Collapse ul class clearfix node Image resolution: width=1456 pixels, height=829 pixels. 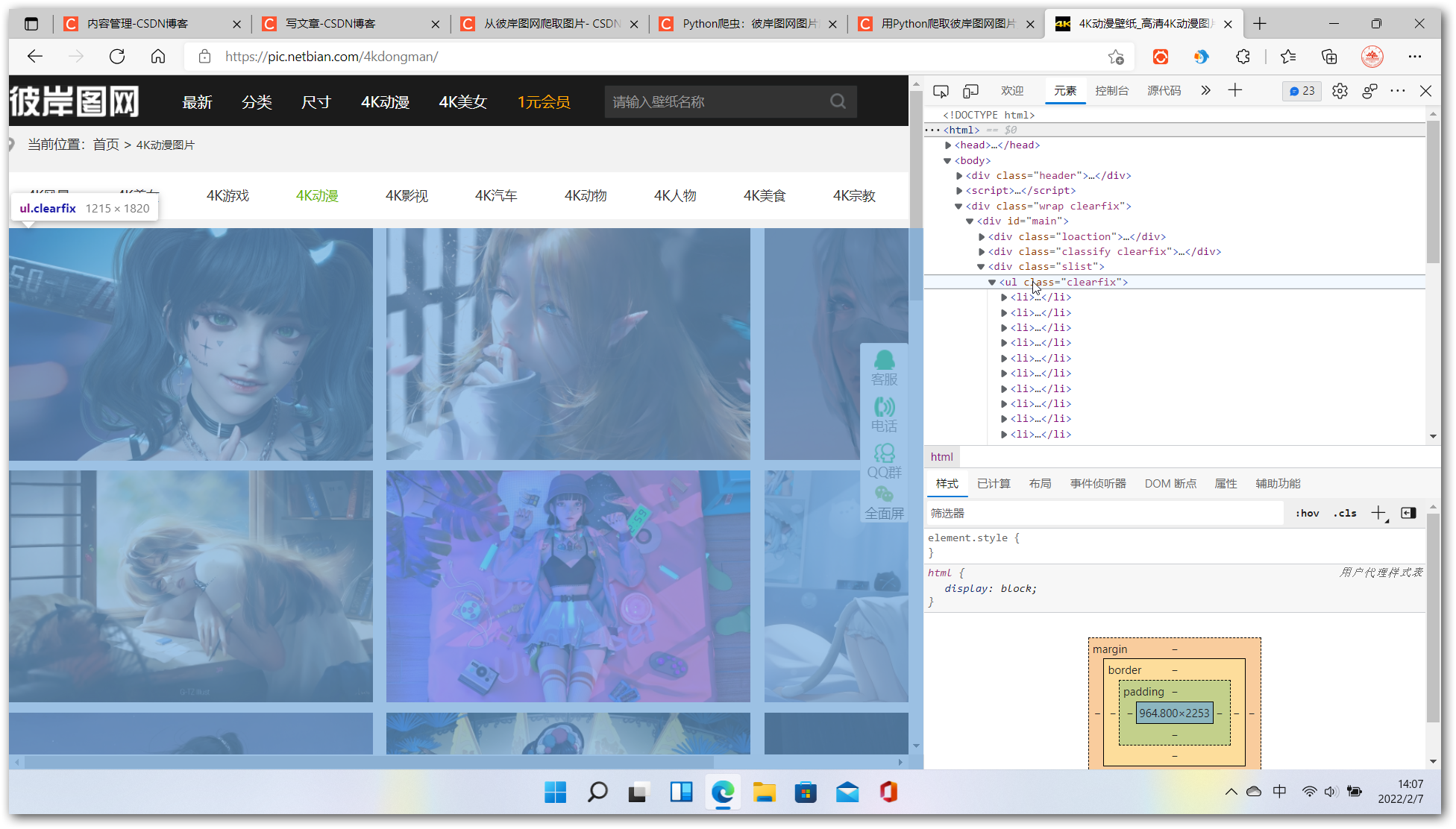tap(992, 283)
